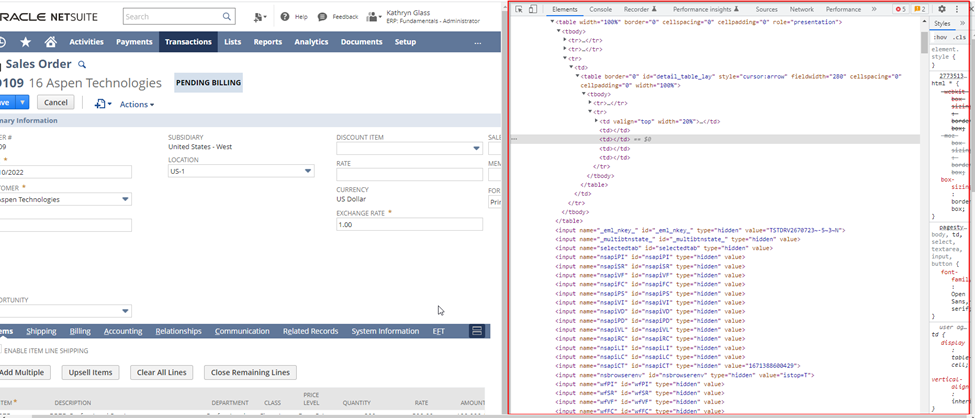This screenshot has height=418, width=975.
Task: Click the Sales Order search magnifier
Action: (81, 64)
